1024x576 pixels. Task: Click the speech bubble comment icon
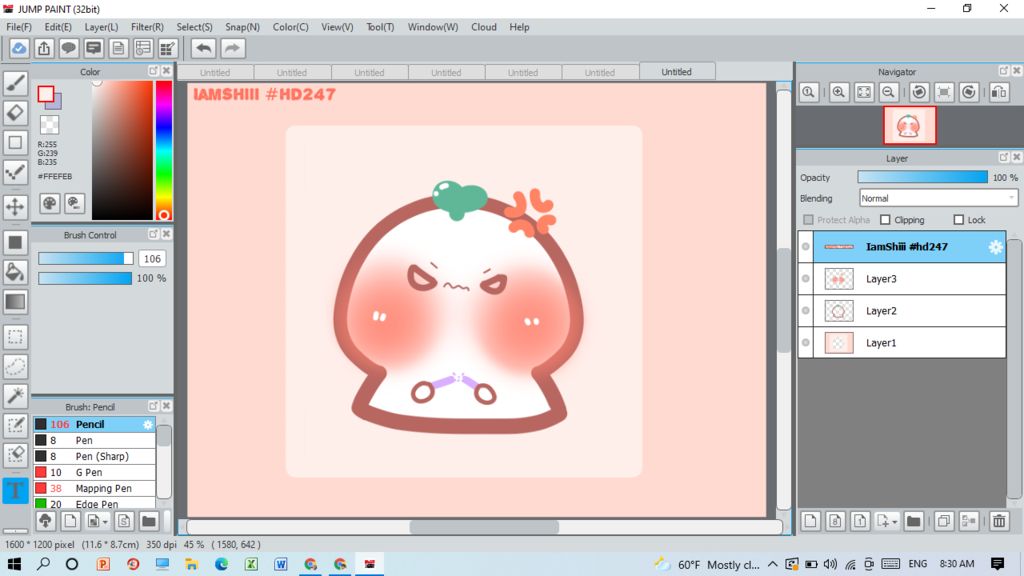click(x=69, y=48)
